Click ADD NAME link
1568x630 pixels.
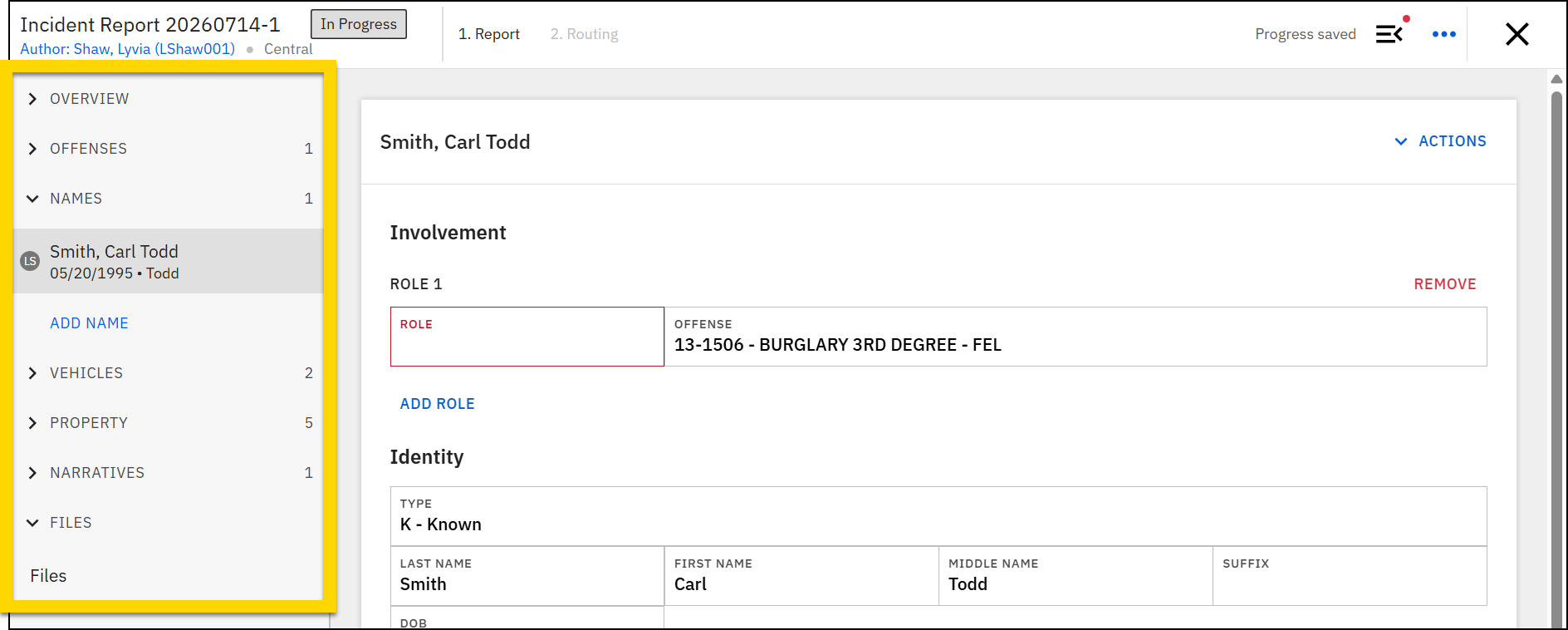pyautogui.click(x=89, y=323)
